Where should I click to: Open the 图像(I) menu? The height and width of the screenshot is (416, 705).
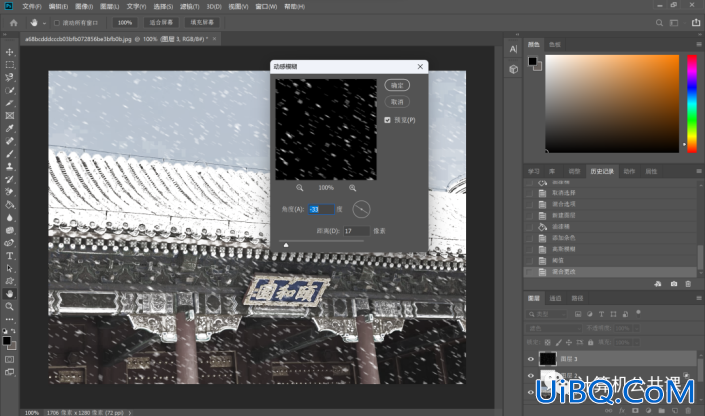pyautogui.click(x=84, y=6)
